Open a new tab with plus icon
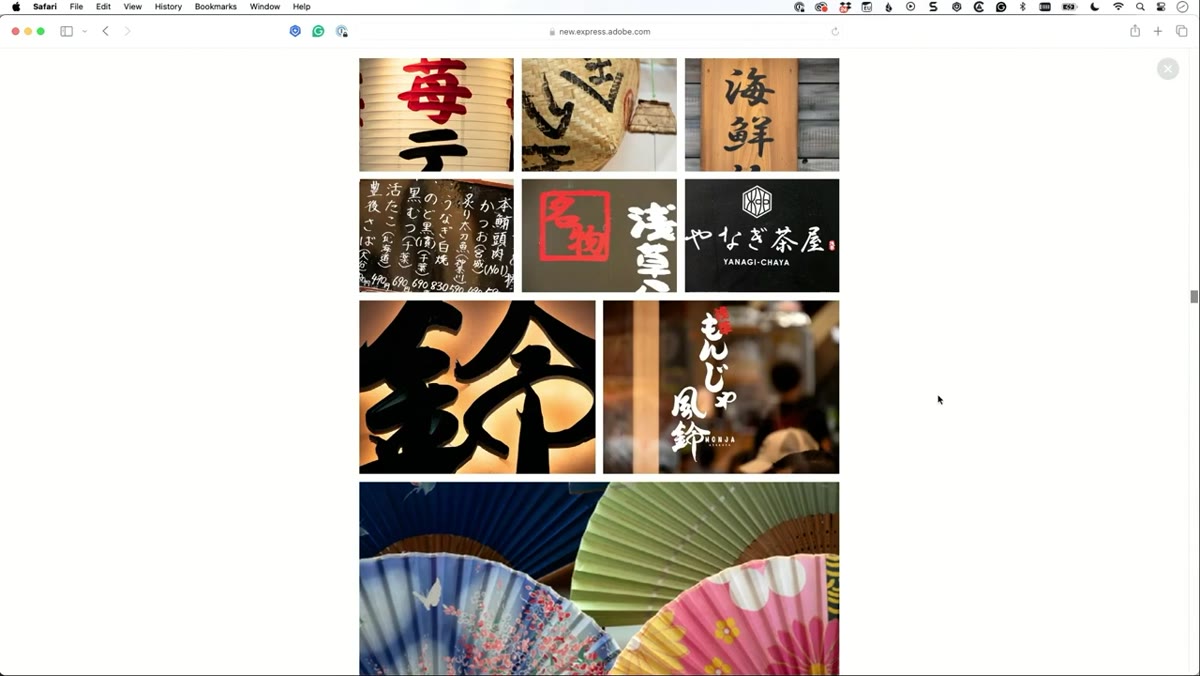 pos(1158,31)
